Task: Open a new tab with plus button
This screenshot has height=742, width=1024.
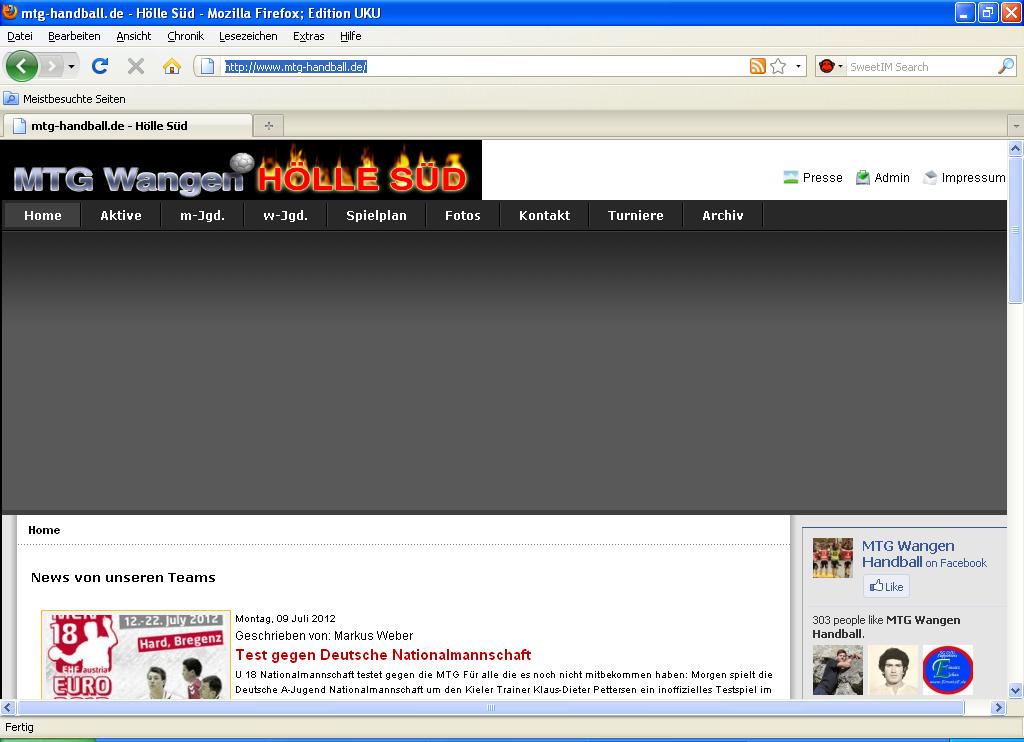Action: [x=268, y=126]
